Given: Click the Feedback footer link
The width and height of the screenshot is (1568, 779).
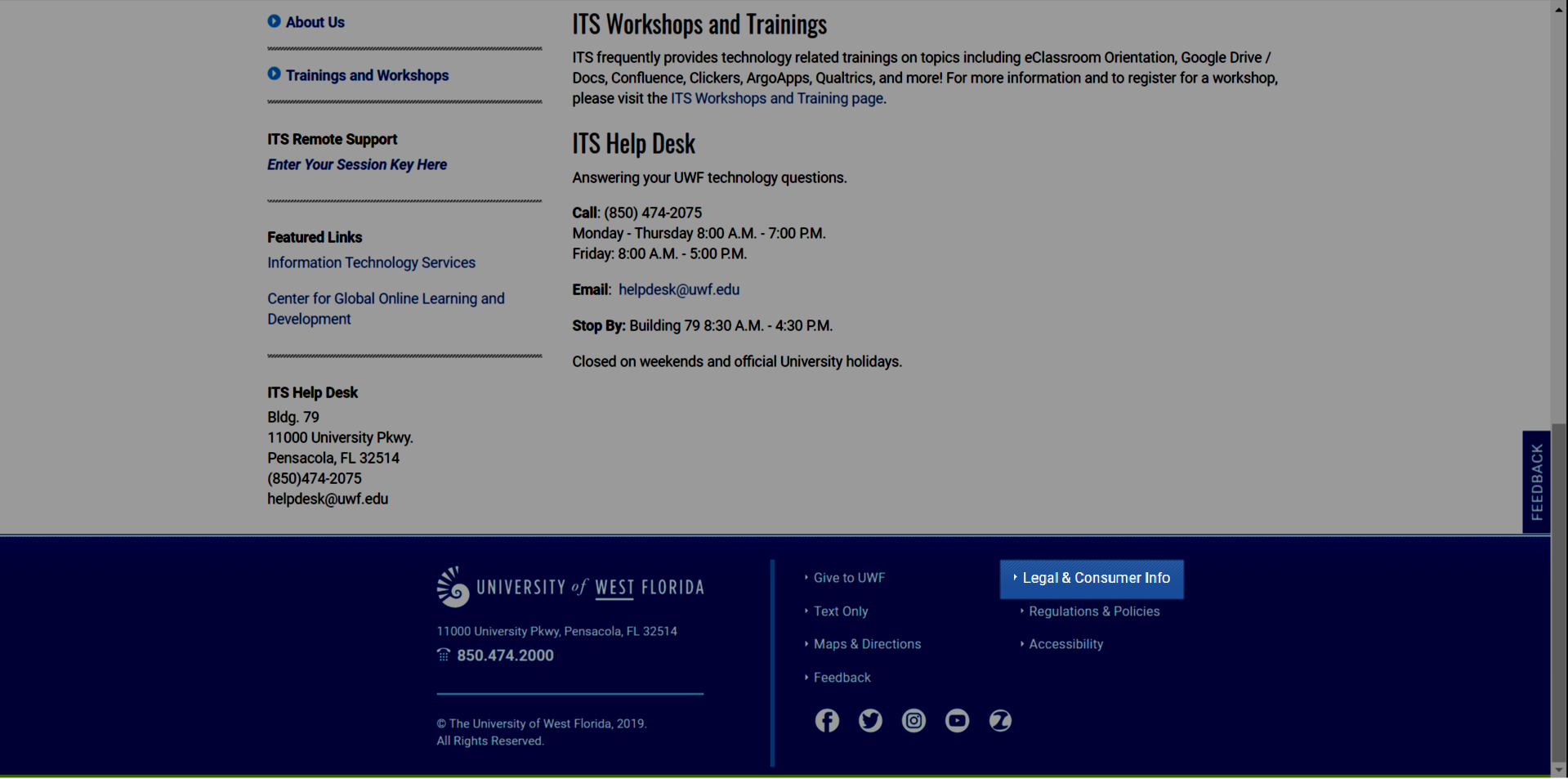Looking at the screenshot, I should click(x=842, y=678).
